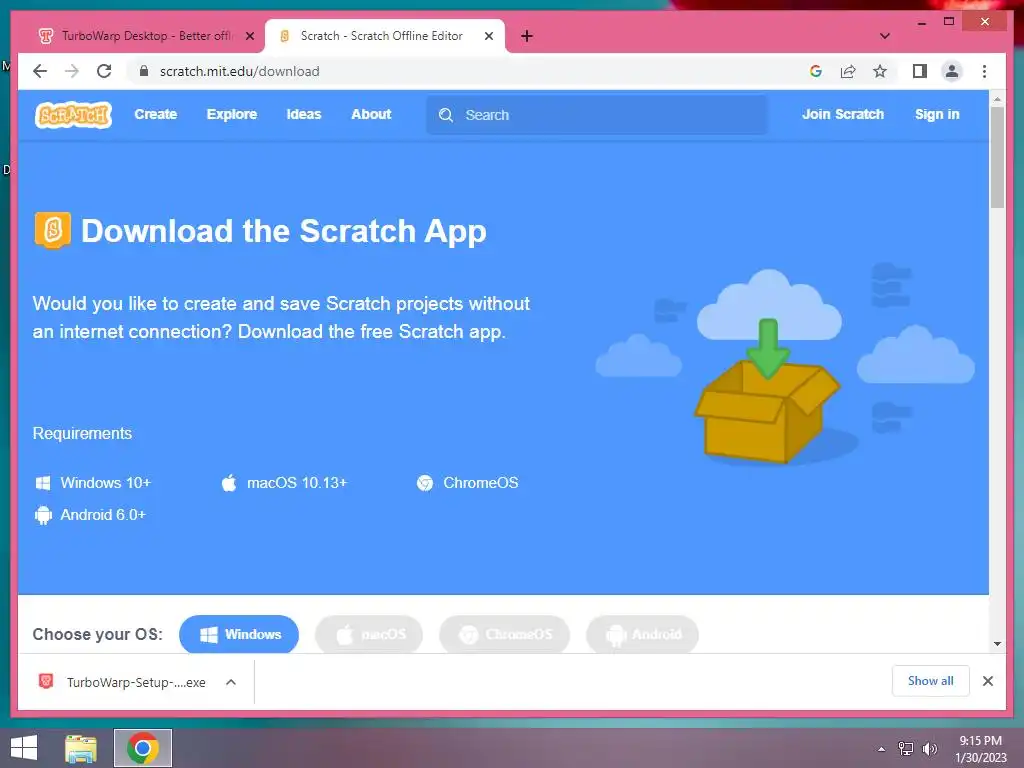Open the Windows Start menu
Image resolution: width=1024 pixels, height=768 pixels.
click(24, 748)
